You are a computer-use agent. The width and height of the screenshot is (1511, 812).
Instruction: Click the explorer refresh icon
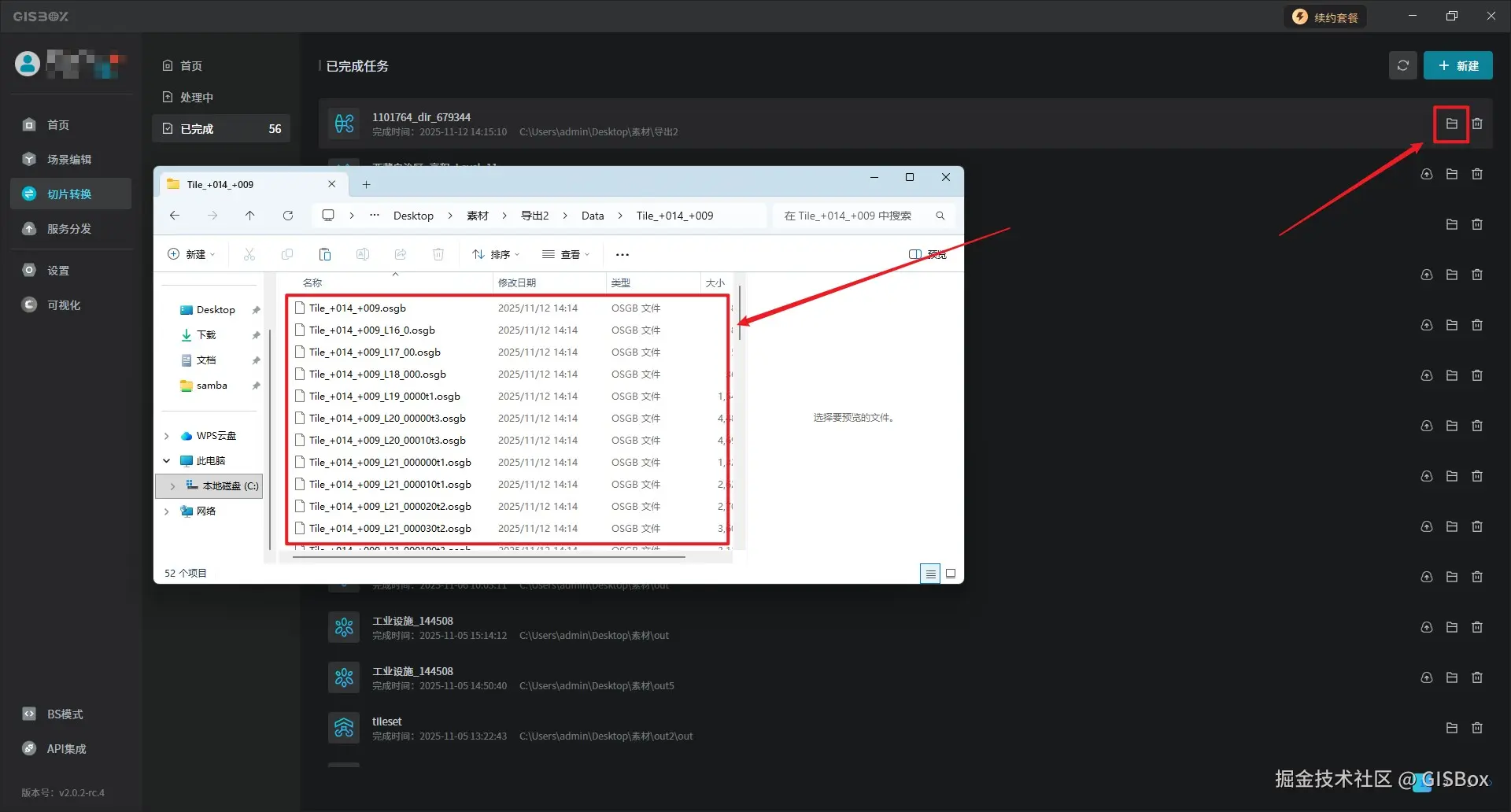[x=288, y=216]
